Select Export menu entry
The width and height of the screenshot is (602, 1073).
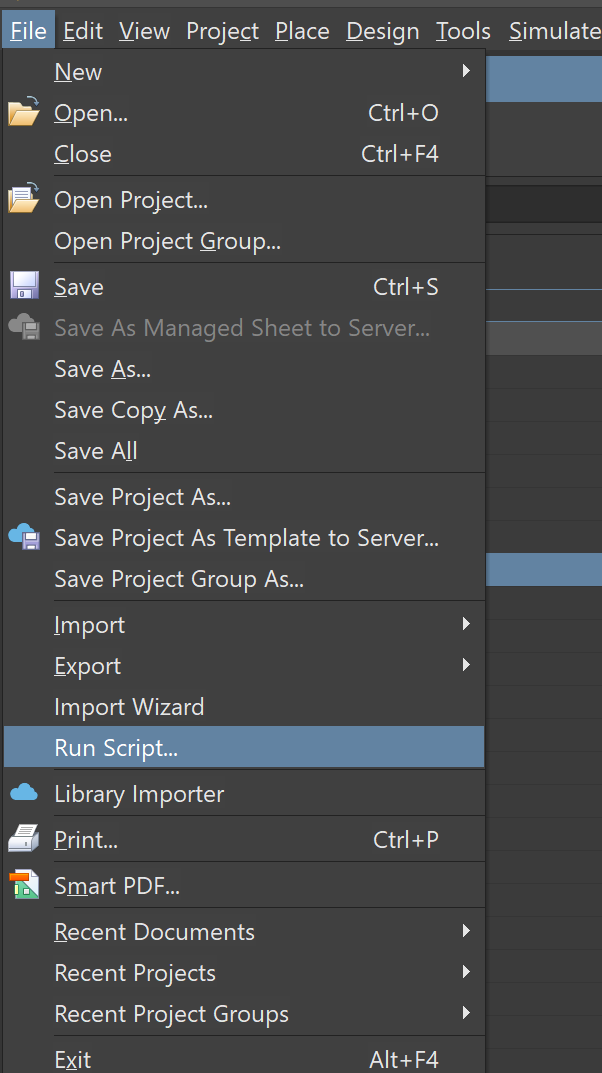point(244,665)
